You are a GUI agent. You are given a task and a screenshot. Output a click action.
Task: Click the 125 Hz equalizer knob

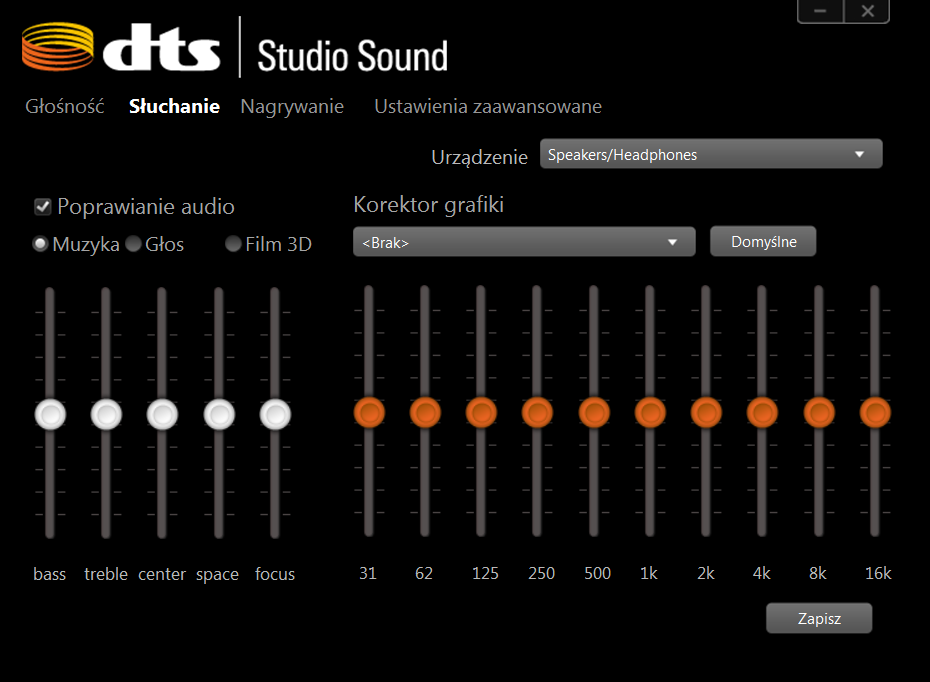[x=481, y=412]
